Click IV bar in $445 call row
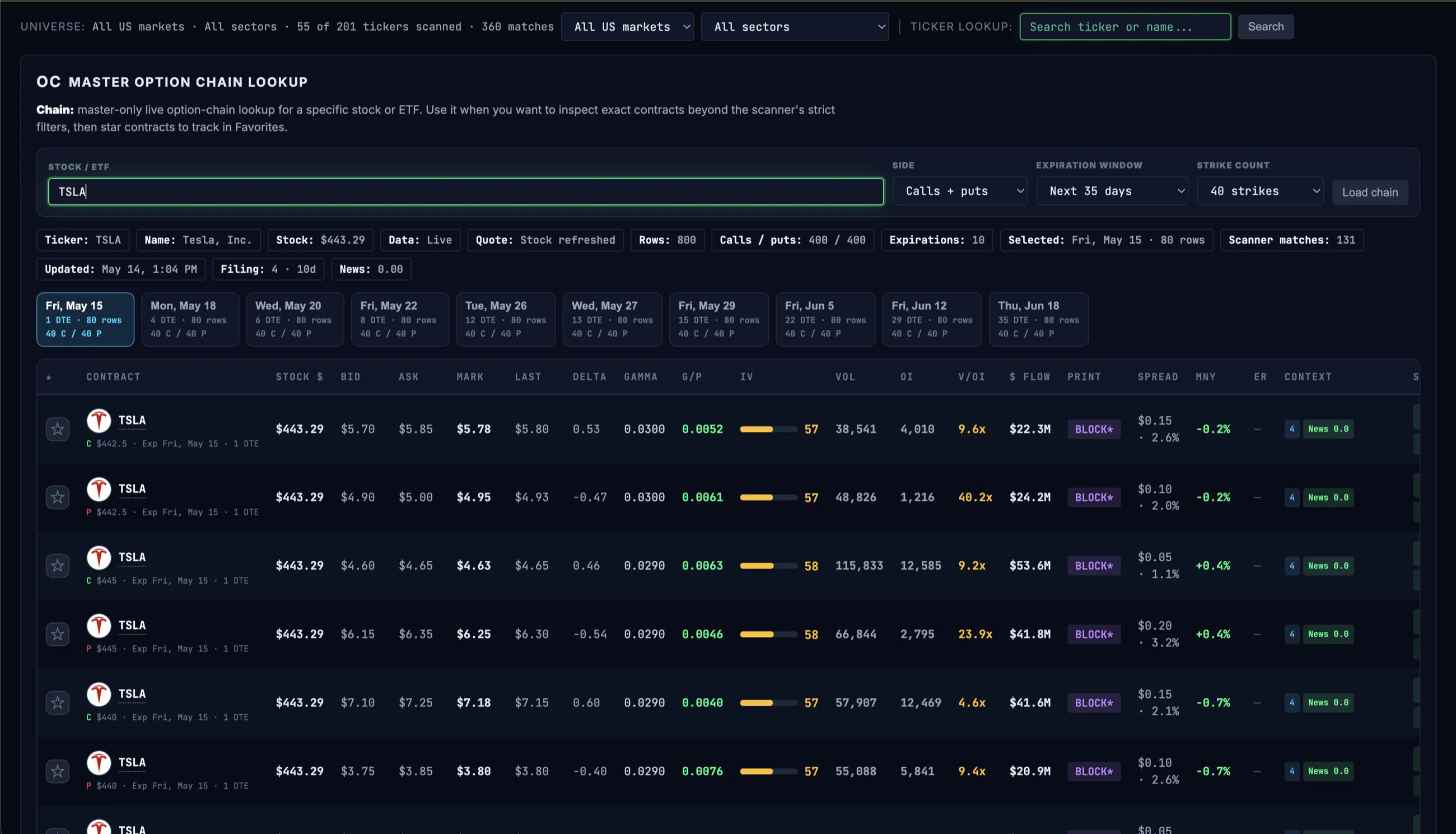This screenshot has height=834, width=1456. click(x=768, y=566)
